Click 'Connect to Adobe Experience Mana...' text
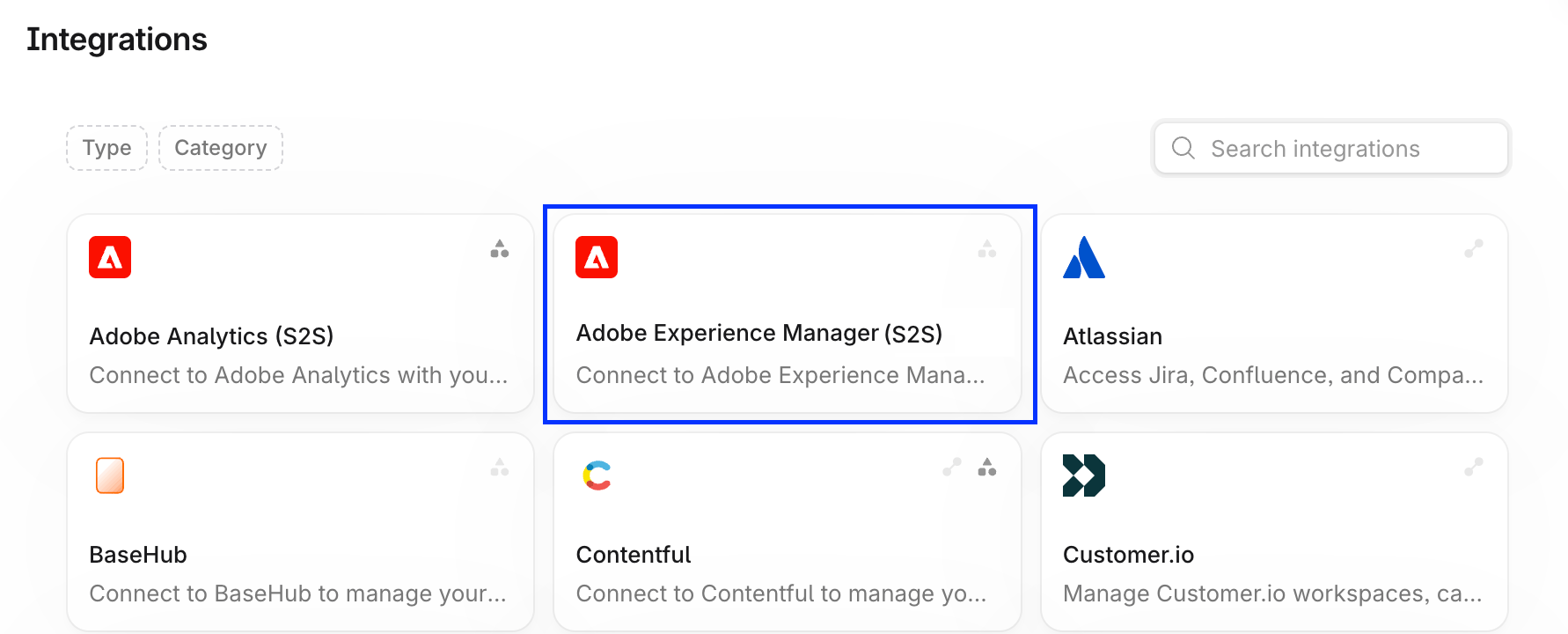 780,375
